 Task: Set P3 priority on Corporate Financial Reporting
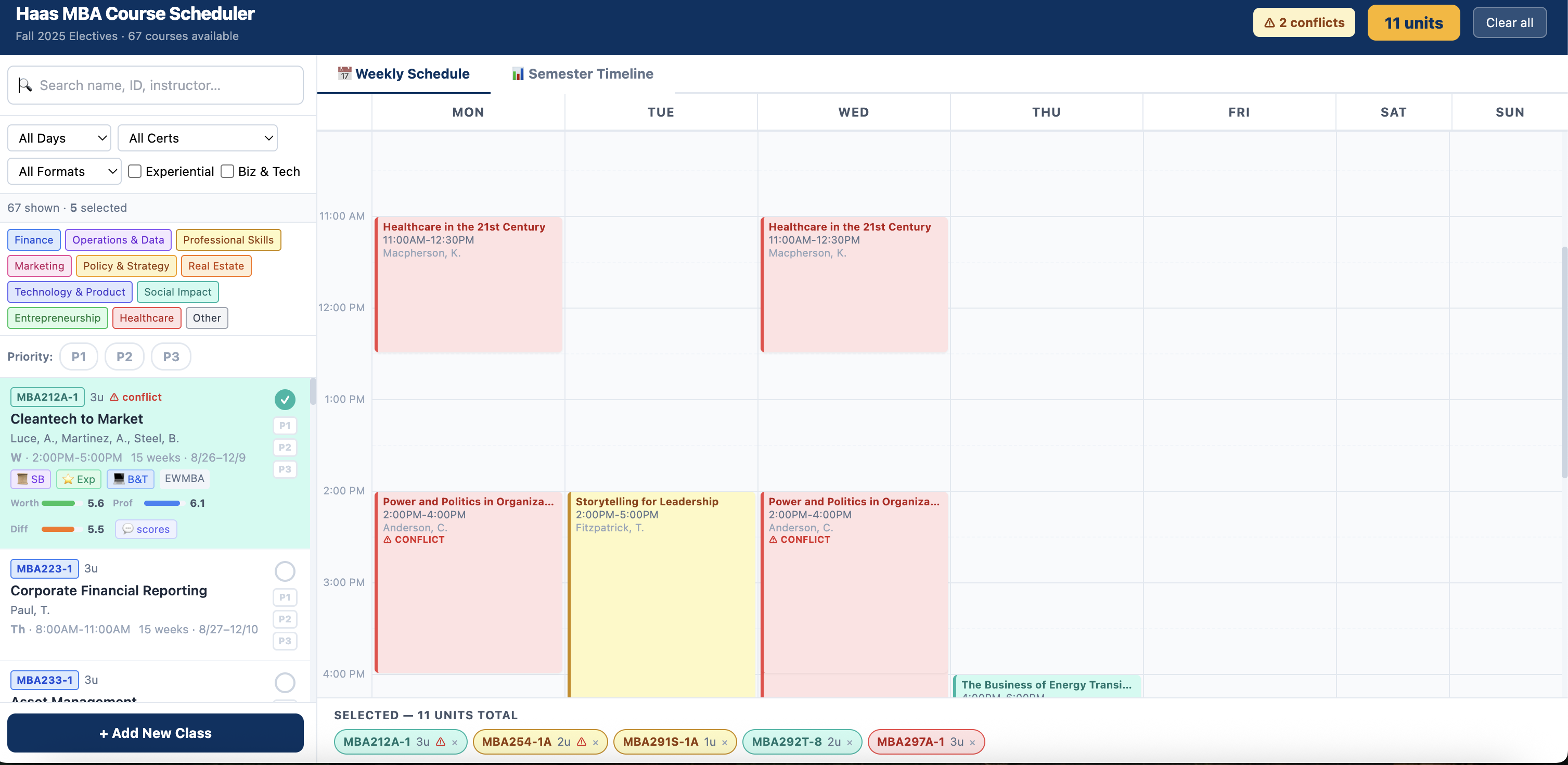pyautogui.click(x=285, y=641)
